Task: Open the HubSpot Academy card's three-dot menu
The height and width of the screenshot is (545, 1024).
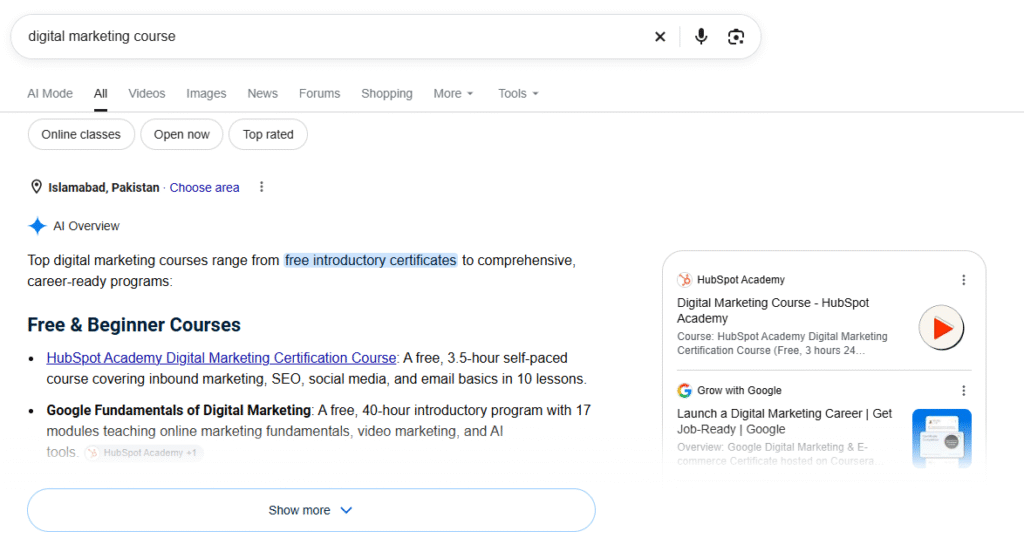Action: point(963,280)
